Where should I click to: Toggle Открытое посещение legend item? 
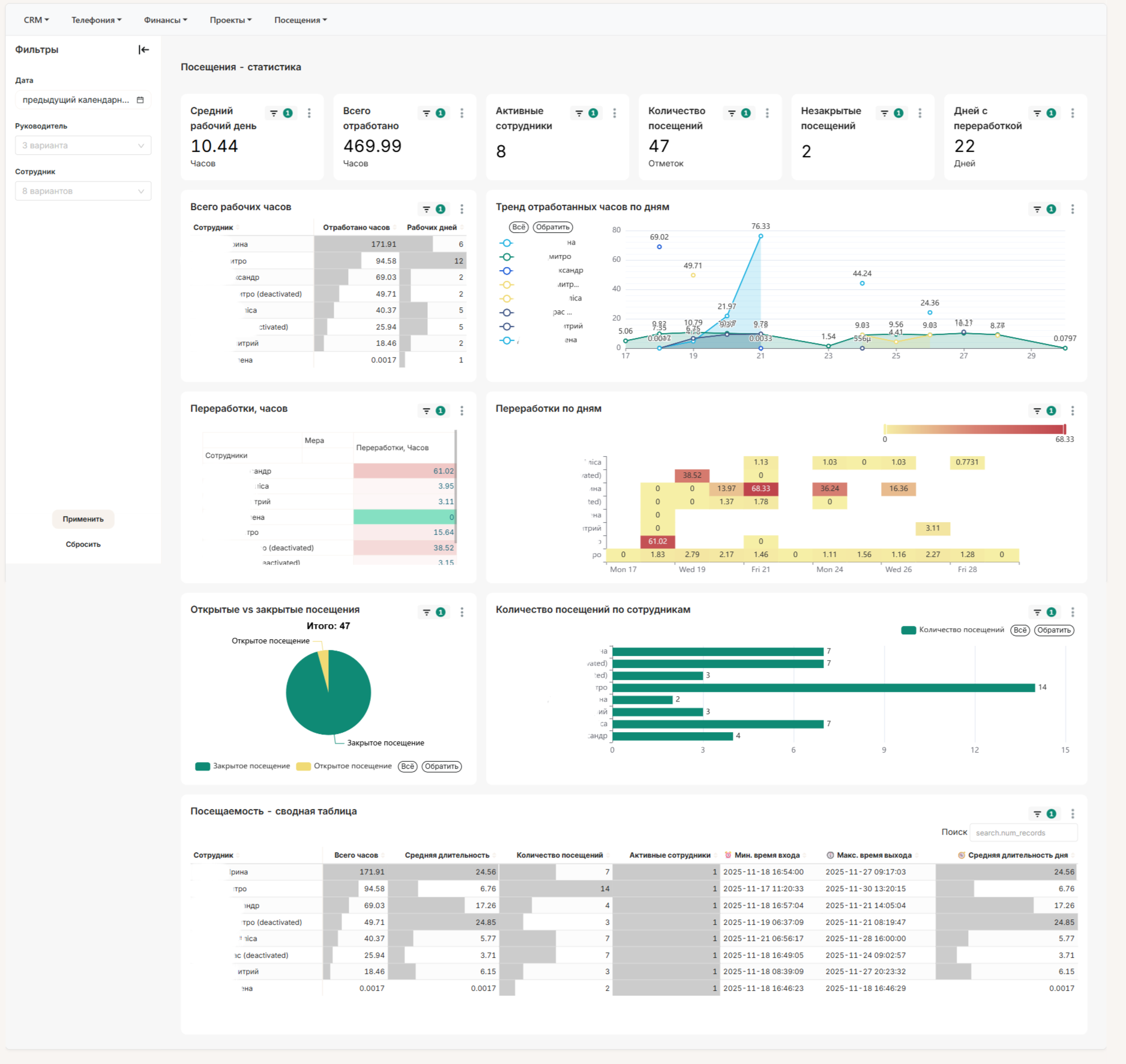point(345,766)
